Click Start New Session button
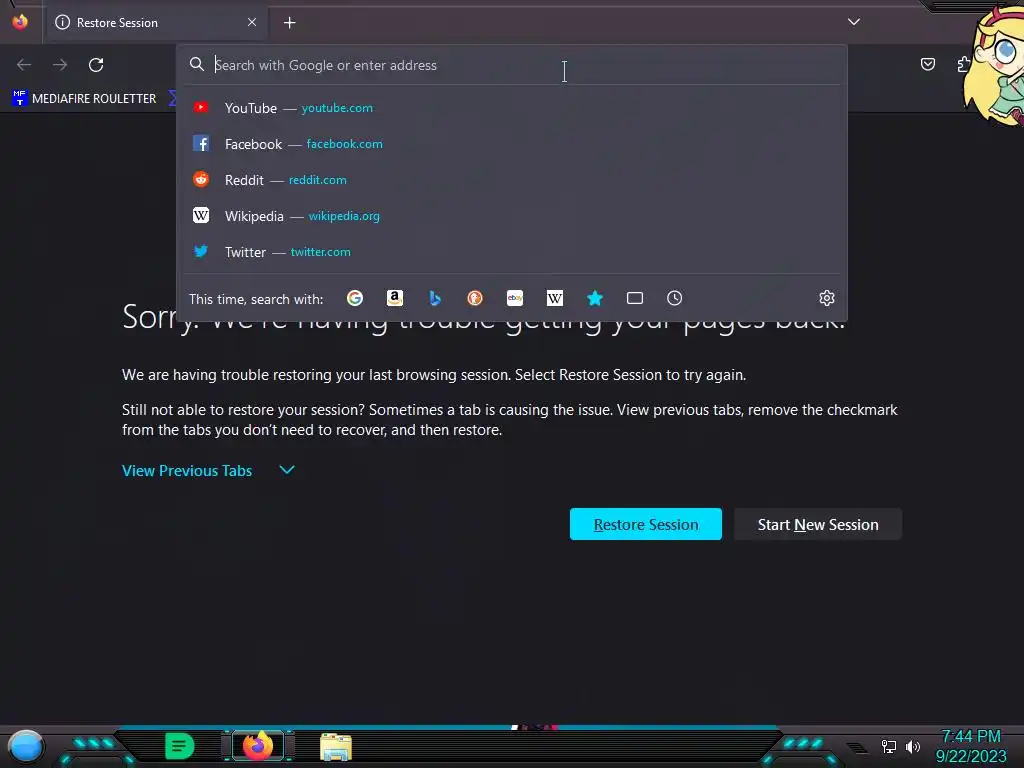This screenshot has width=1024, height=768. pos(818,524)
